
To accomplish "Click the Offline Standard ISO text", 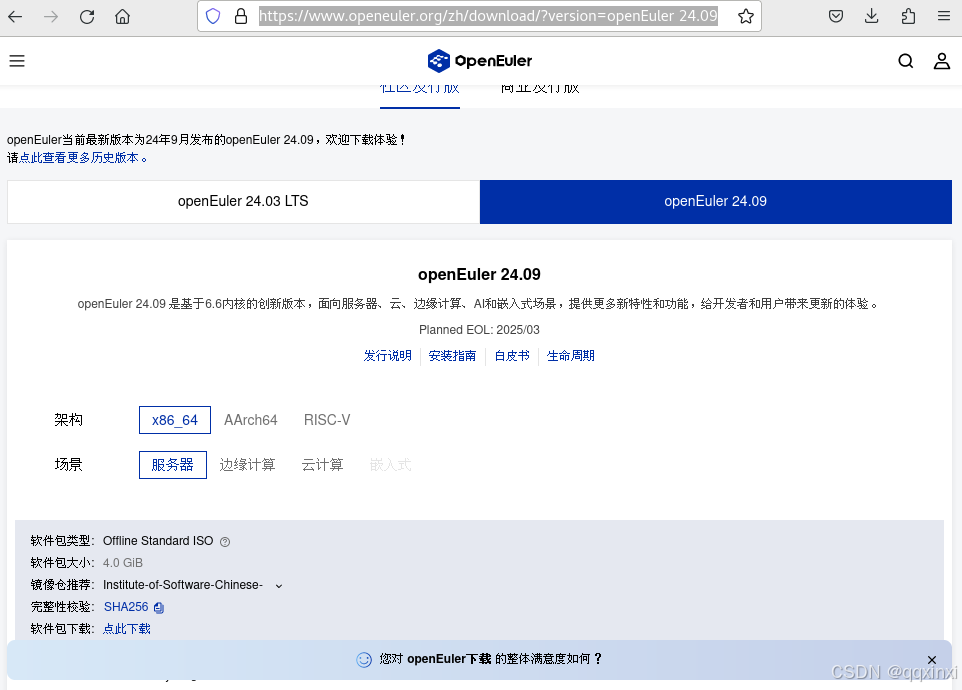I will click(x=158, y=541).
